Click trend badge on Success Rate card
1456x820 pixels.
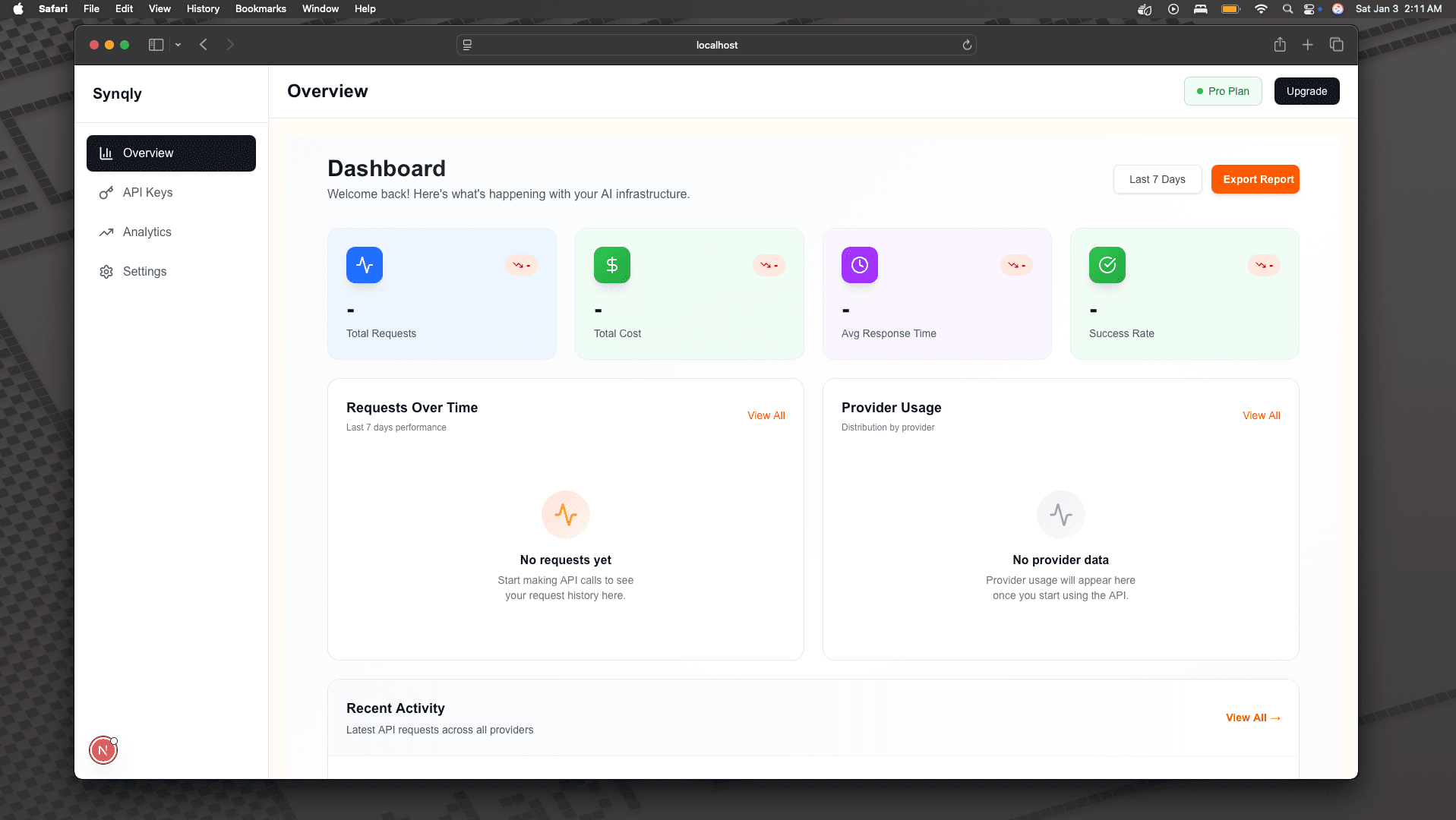[x=1265, y=265]
